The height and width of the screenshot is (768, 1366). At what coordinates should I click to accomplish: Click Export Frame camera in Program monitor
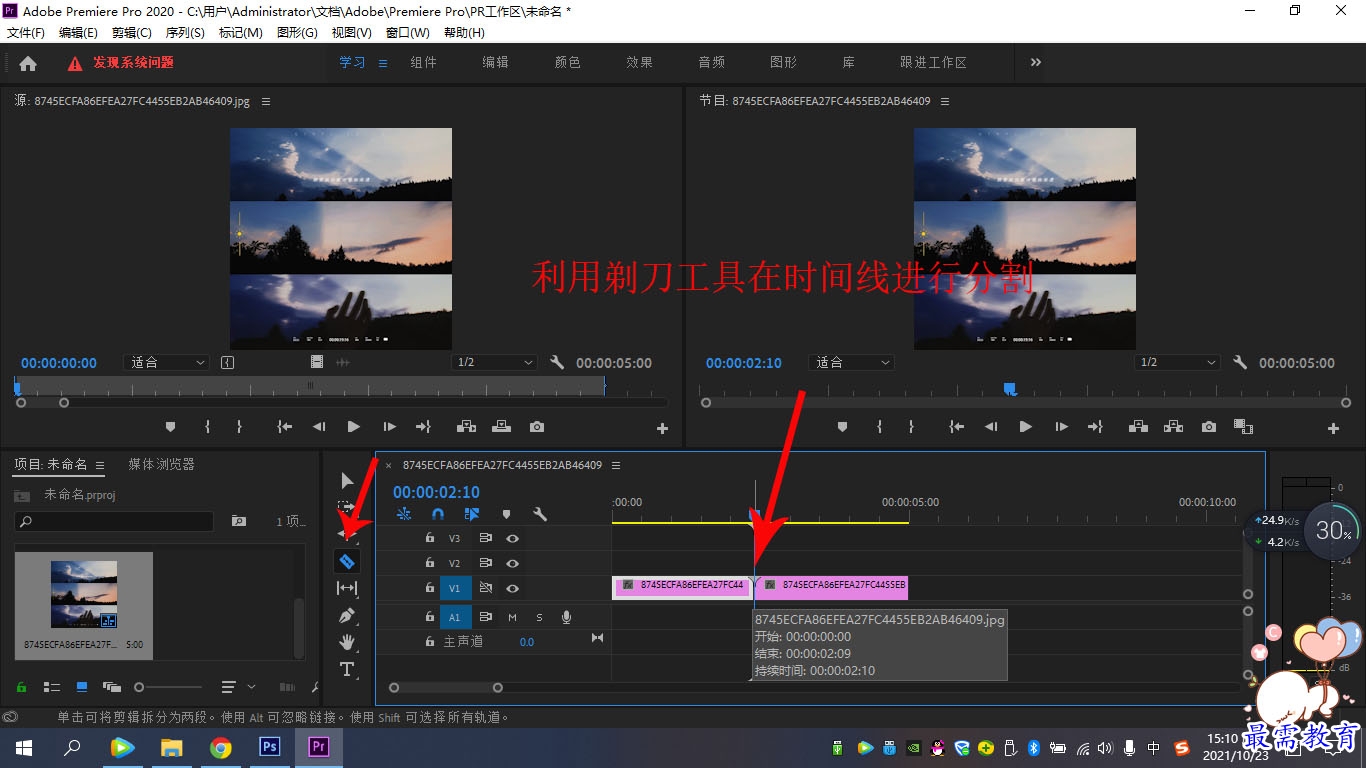[1209, 427]
